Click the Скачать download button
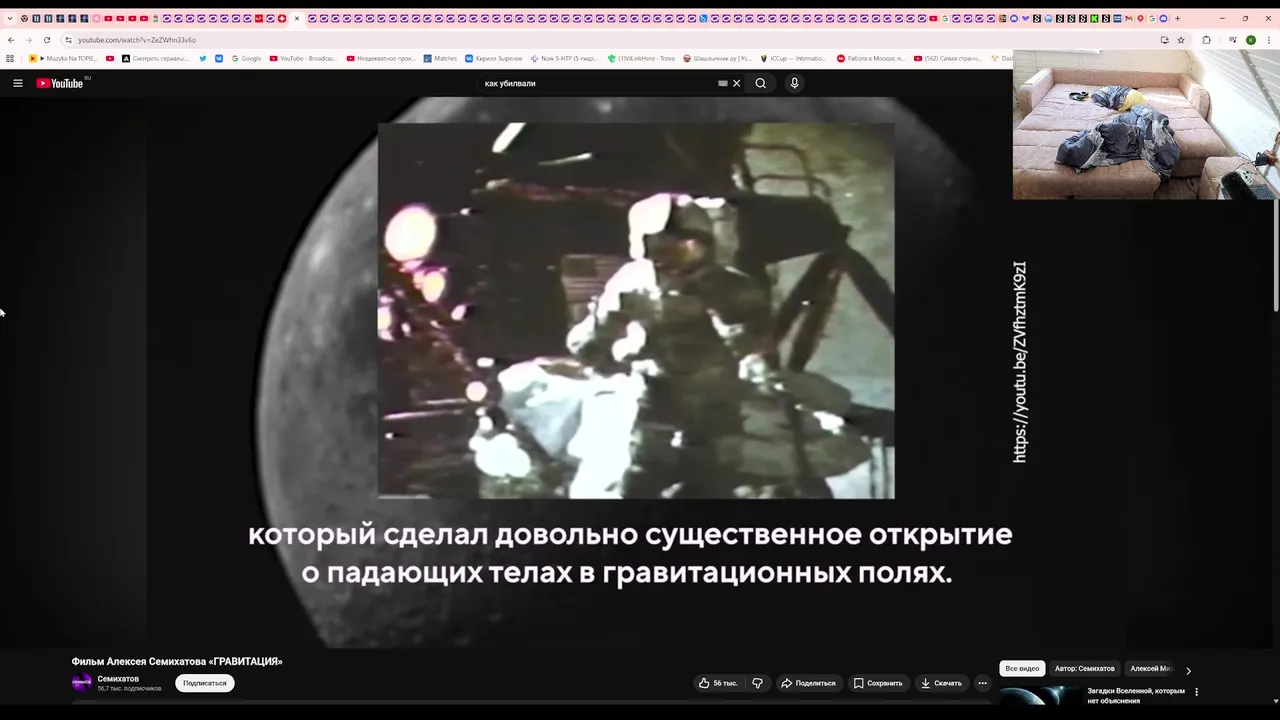 pos(941,683)
